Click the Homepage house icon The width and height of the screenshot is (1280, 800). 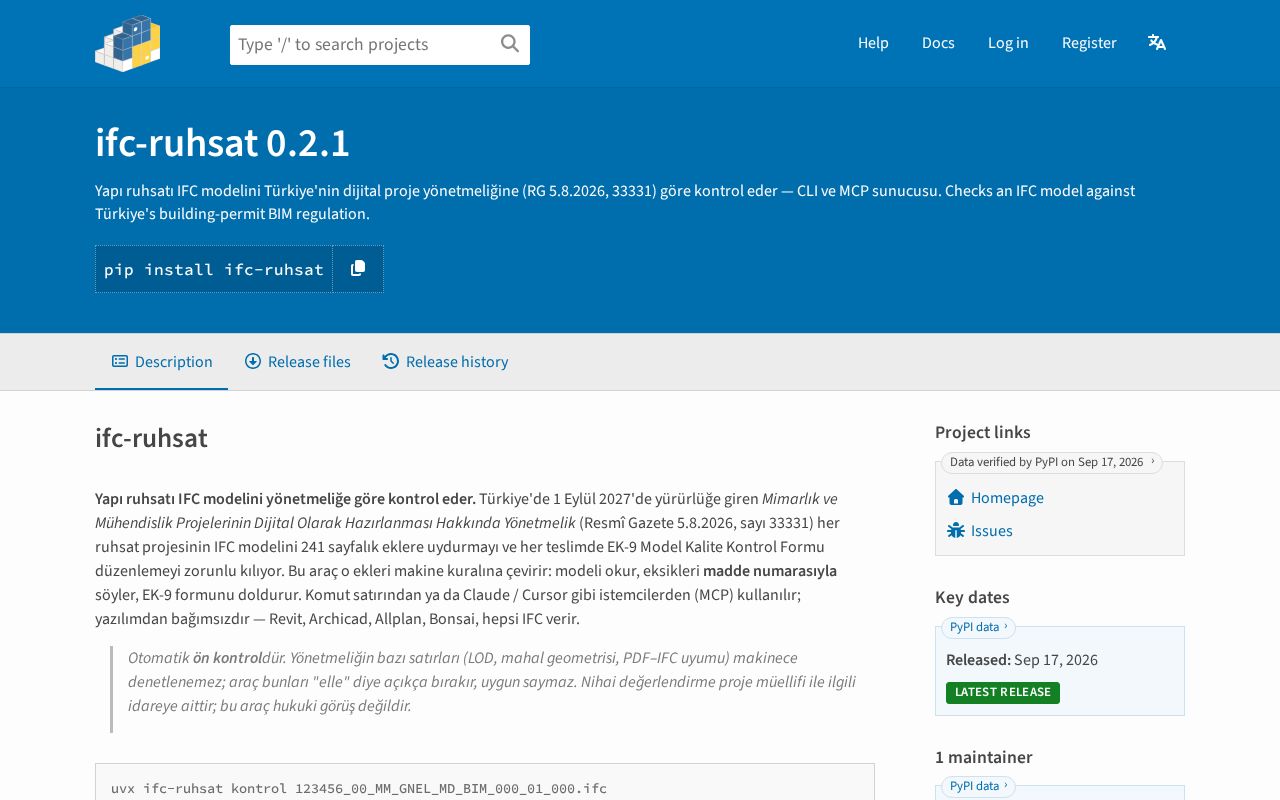pyautogui.click(x=956, y=497)
